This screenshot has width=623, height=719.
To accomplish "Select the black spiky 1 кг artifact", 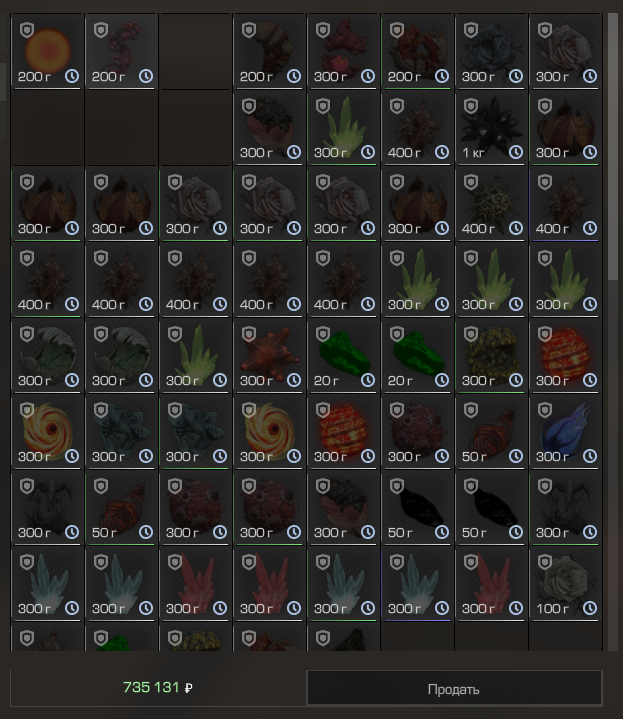I will tap(491, 127).
